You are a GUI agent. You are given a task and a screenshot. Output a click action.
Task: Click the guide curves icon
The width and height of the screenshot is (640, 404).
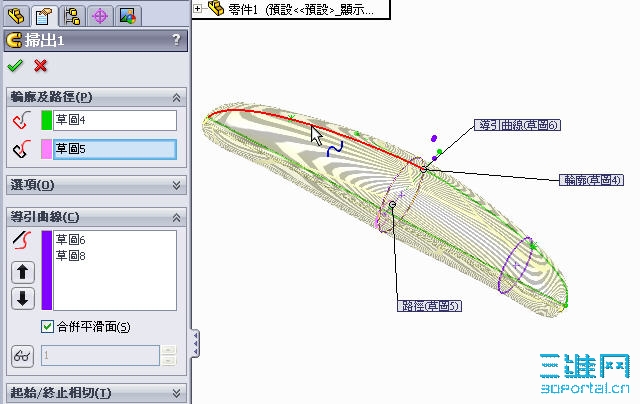tap(22, 240)
